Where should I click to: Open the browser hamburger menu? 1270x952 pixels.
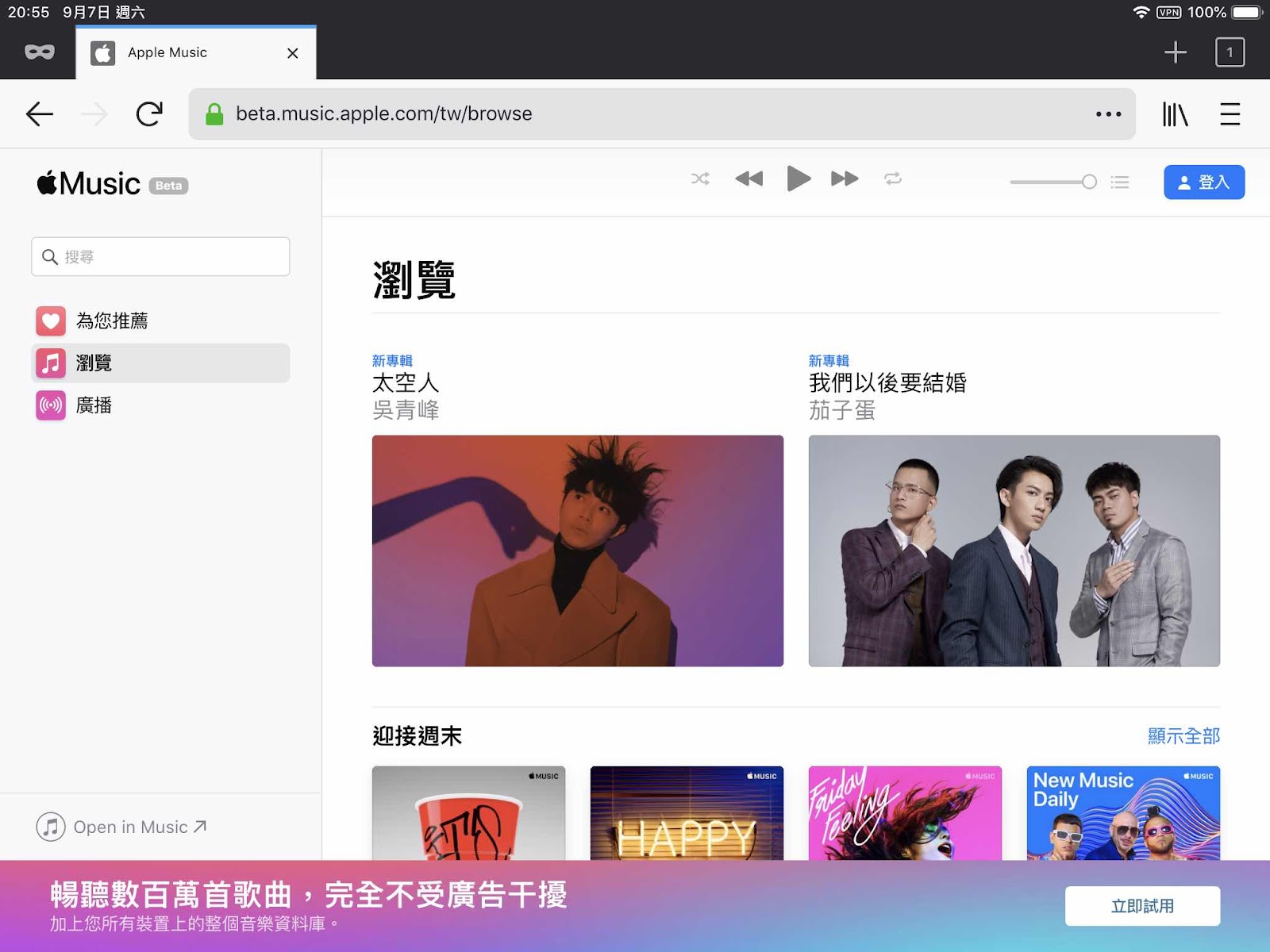pos(1230,114)
